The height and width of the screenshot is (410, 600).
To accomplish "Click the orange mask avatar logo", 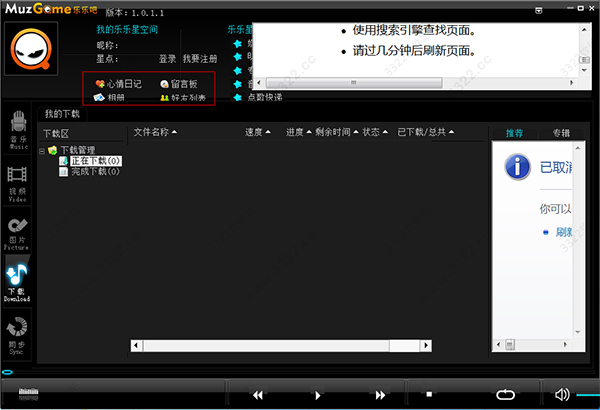I will [31, 49].
